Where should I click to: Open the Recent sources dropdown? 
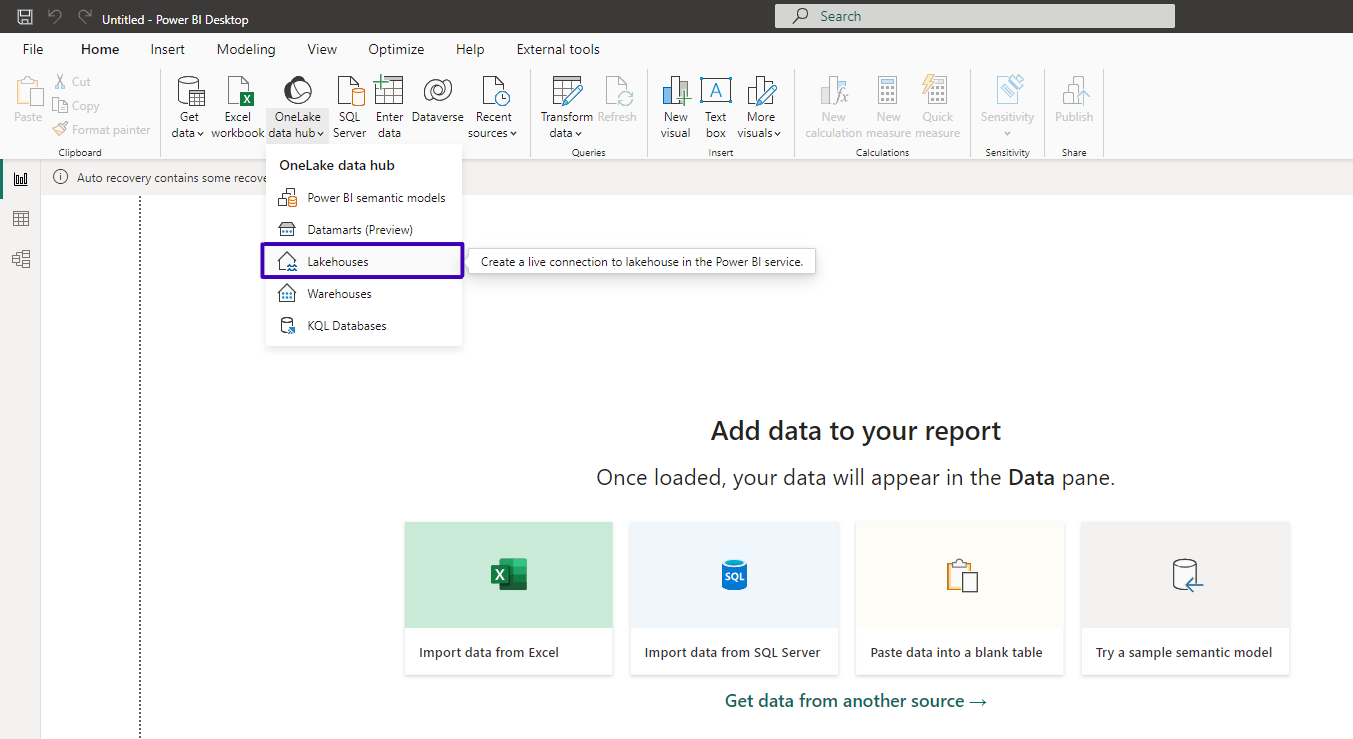click(x=492, y=105)
